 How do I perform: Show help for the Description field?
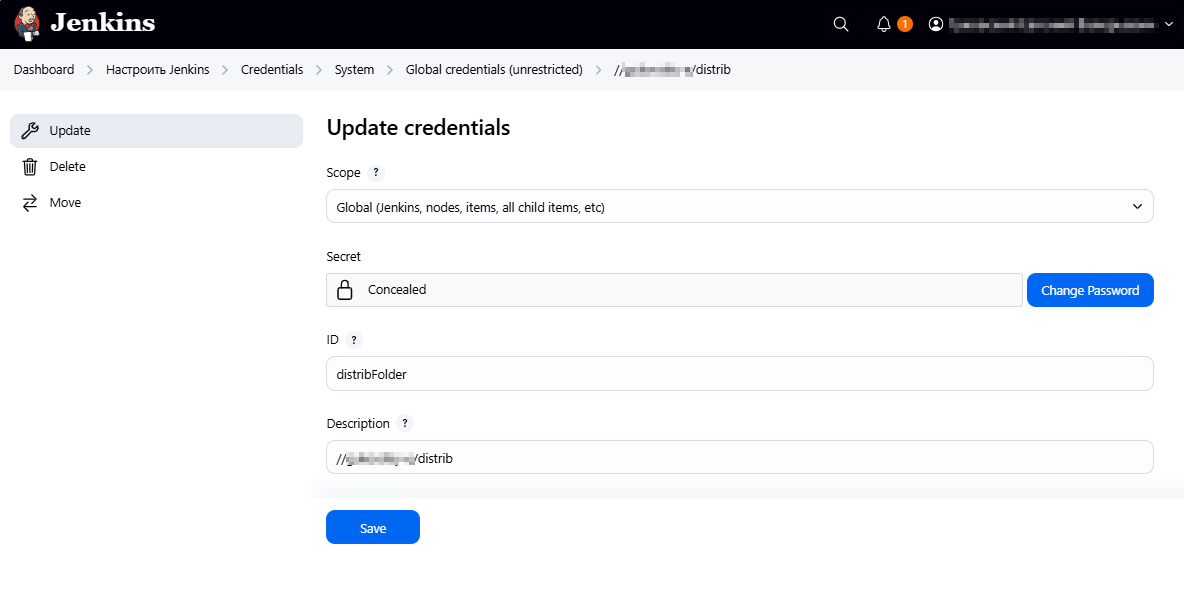click(x=405, y=424)
